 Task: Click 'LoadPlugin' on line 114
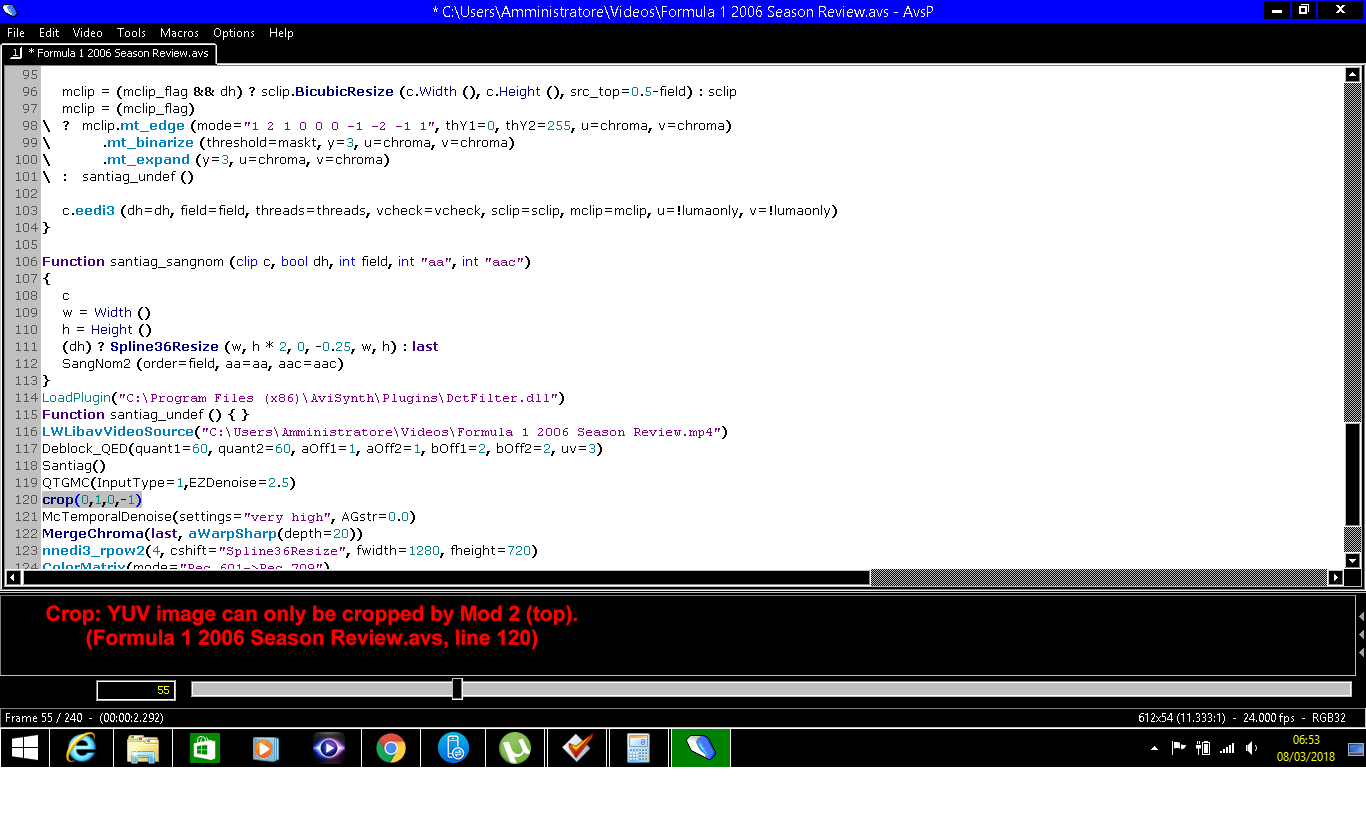(x=76, y=398)
